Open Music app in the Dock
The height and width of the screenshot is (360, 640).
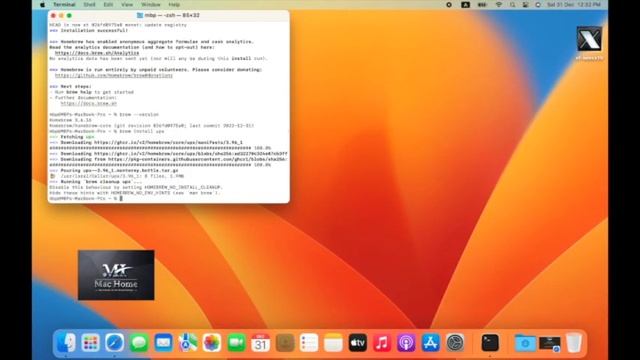click(x=382, y=342)
